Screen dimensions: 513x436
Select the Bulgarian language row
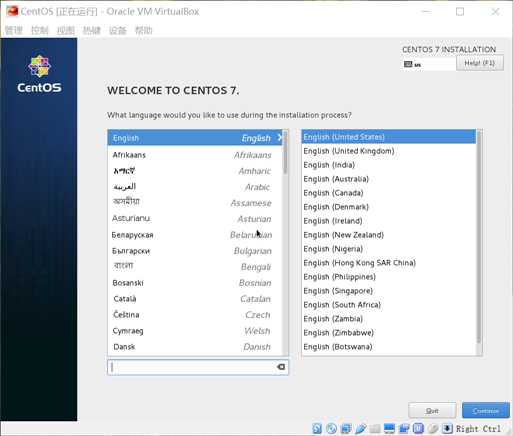point(195,251)
